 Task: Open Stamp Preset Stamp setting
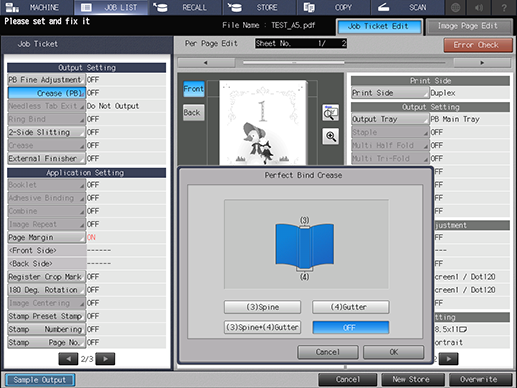click(46, 316)
